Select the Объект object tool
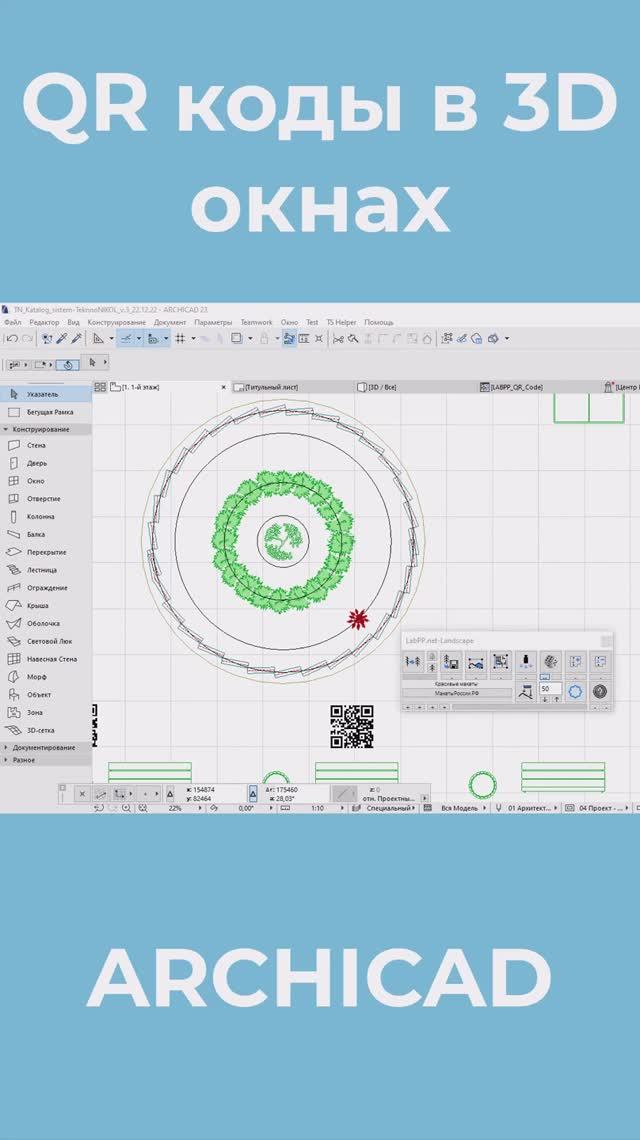640x1140 pixels. (45, 694)
